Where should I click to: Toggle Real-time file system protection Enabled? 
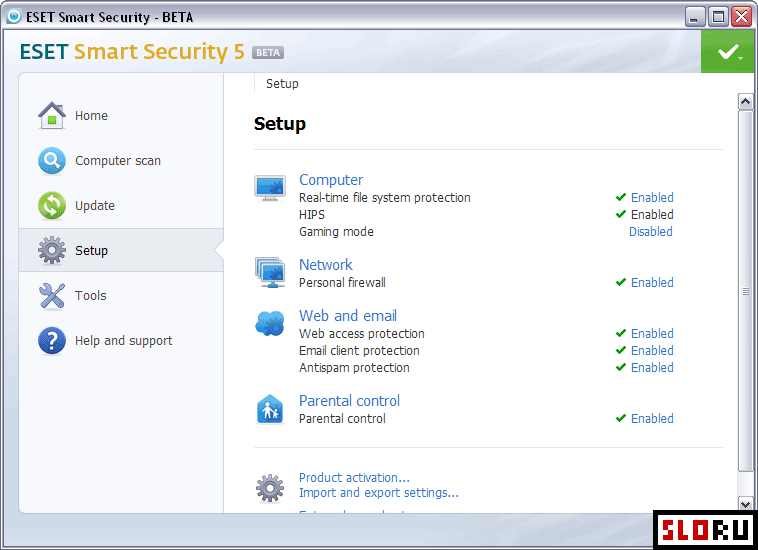click(x=652, y=197)
